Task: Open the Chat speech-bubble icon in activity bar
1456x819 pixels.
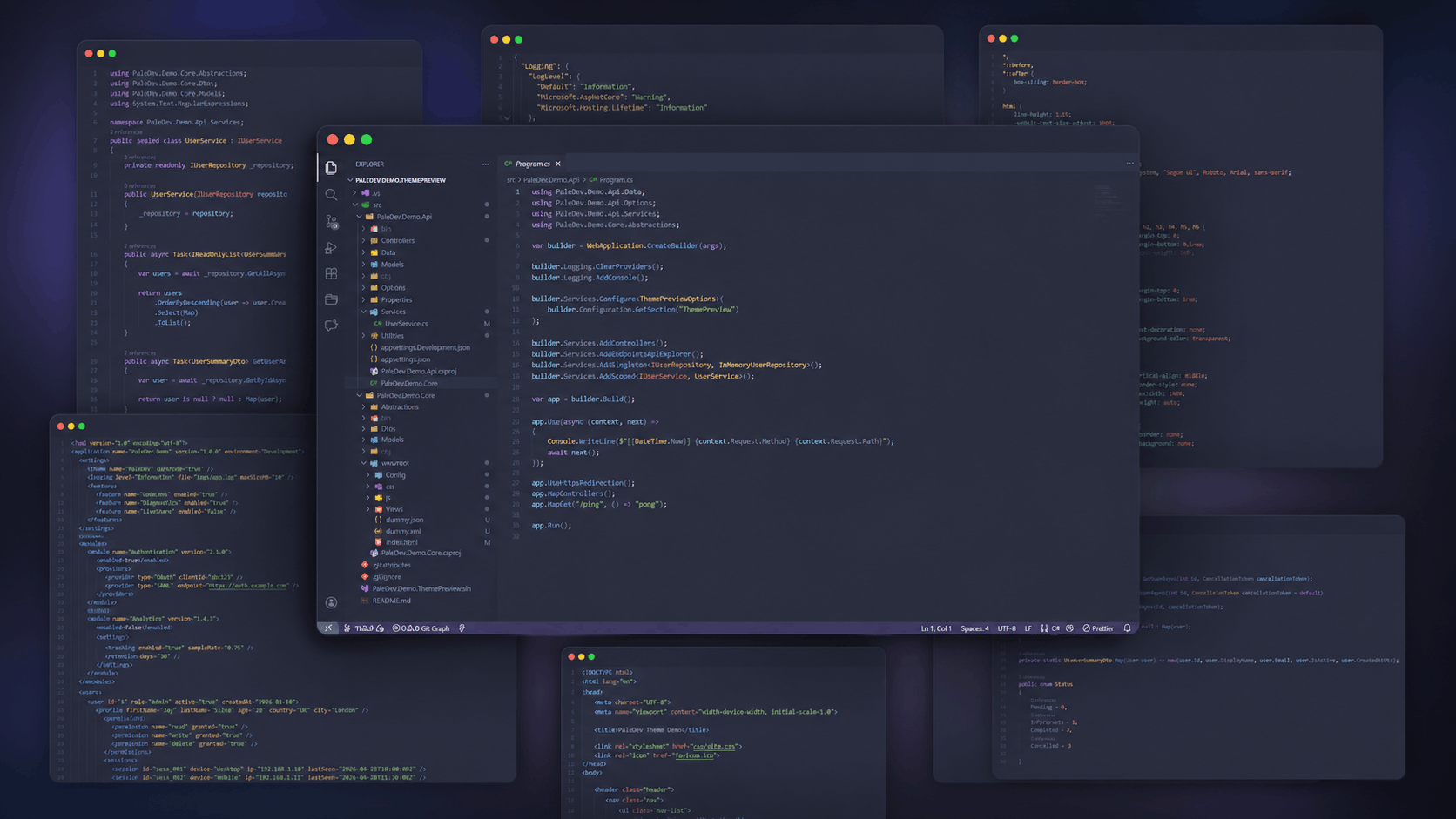Action: [331, 326]
